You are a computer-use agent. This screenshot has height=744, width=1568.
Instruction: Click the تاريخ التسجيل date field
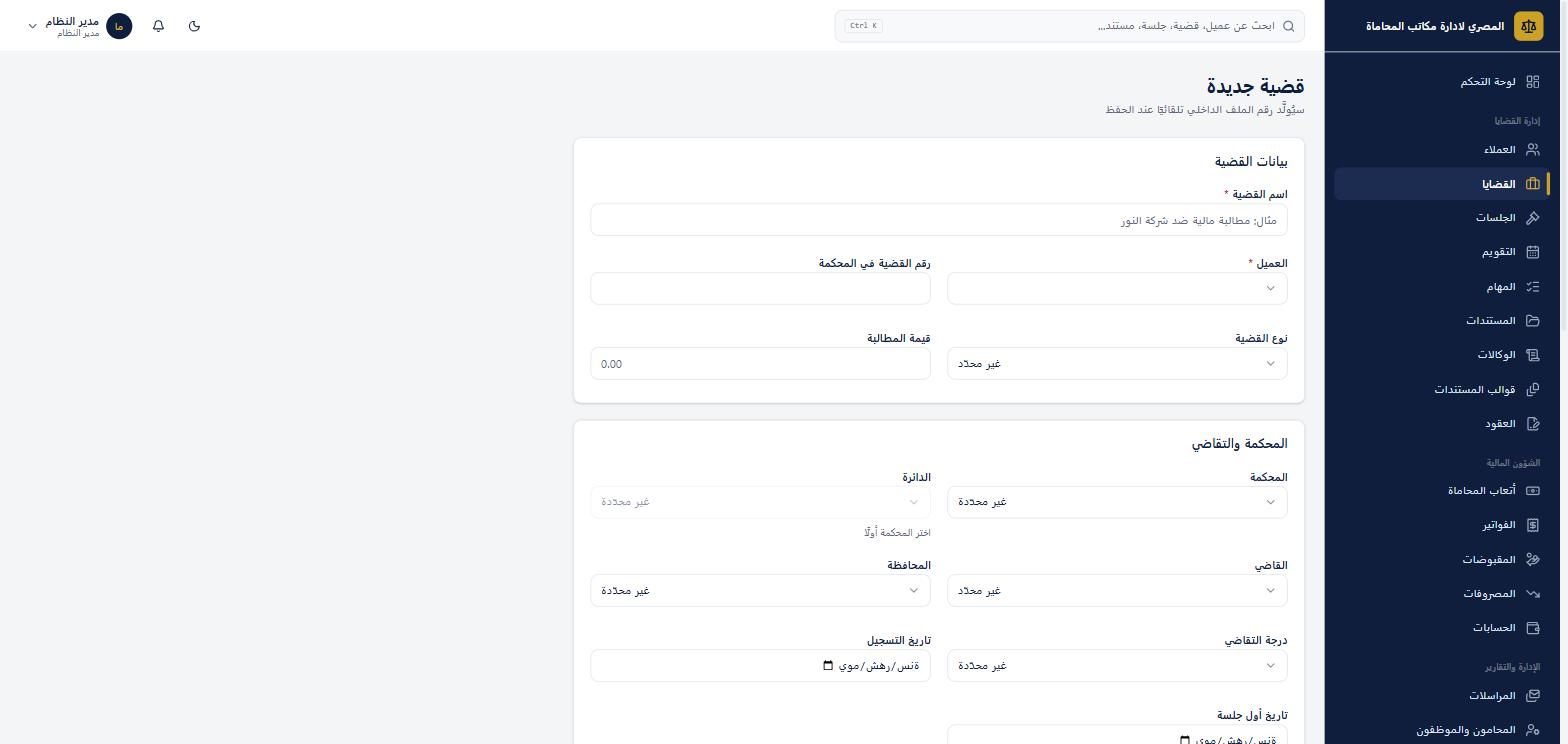pyautogui.click(x=760, y=666)
